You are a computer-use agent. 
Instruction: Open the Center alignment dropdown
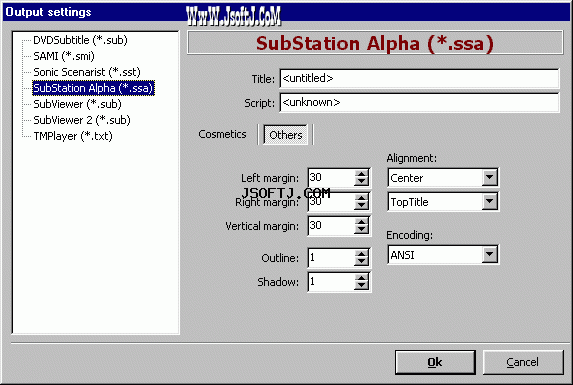489,178
